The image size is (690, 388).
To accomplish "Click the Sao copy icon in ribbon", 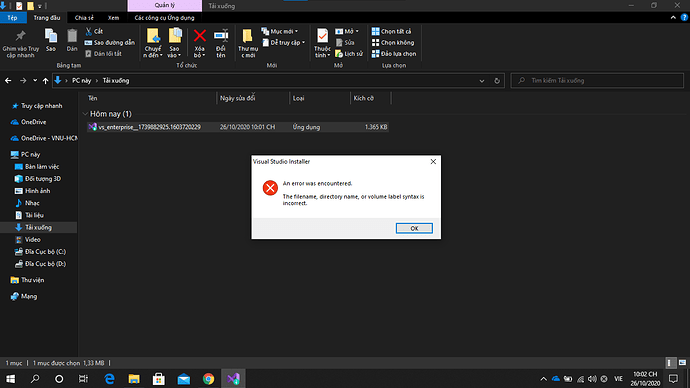I will (51, 36).
